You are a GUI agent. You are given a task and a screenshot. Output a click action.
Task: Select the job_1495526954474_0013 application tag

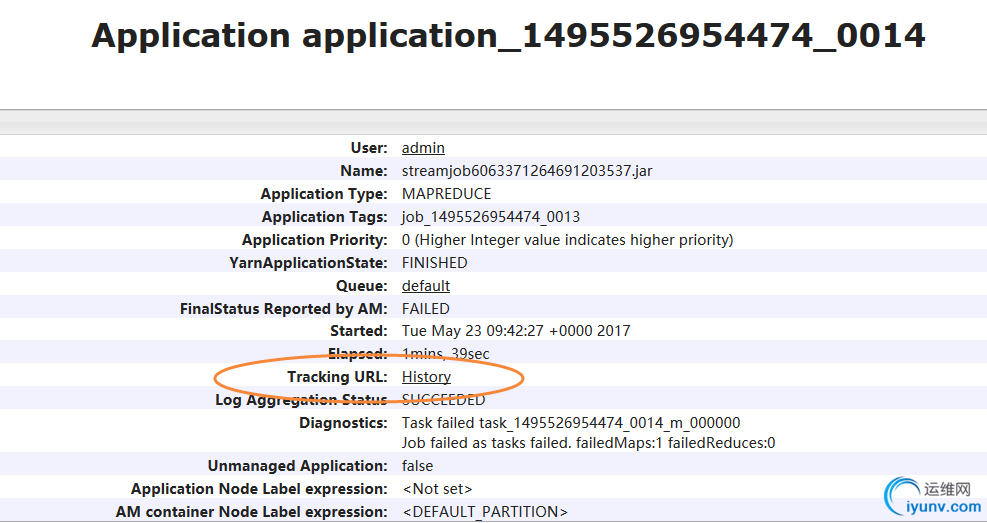click(491, 217)
